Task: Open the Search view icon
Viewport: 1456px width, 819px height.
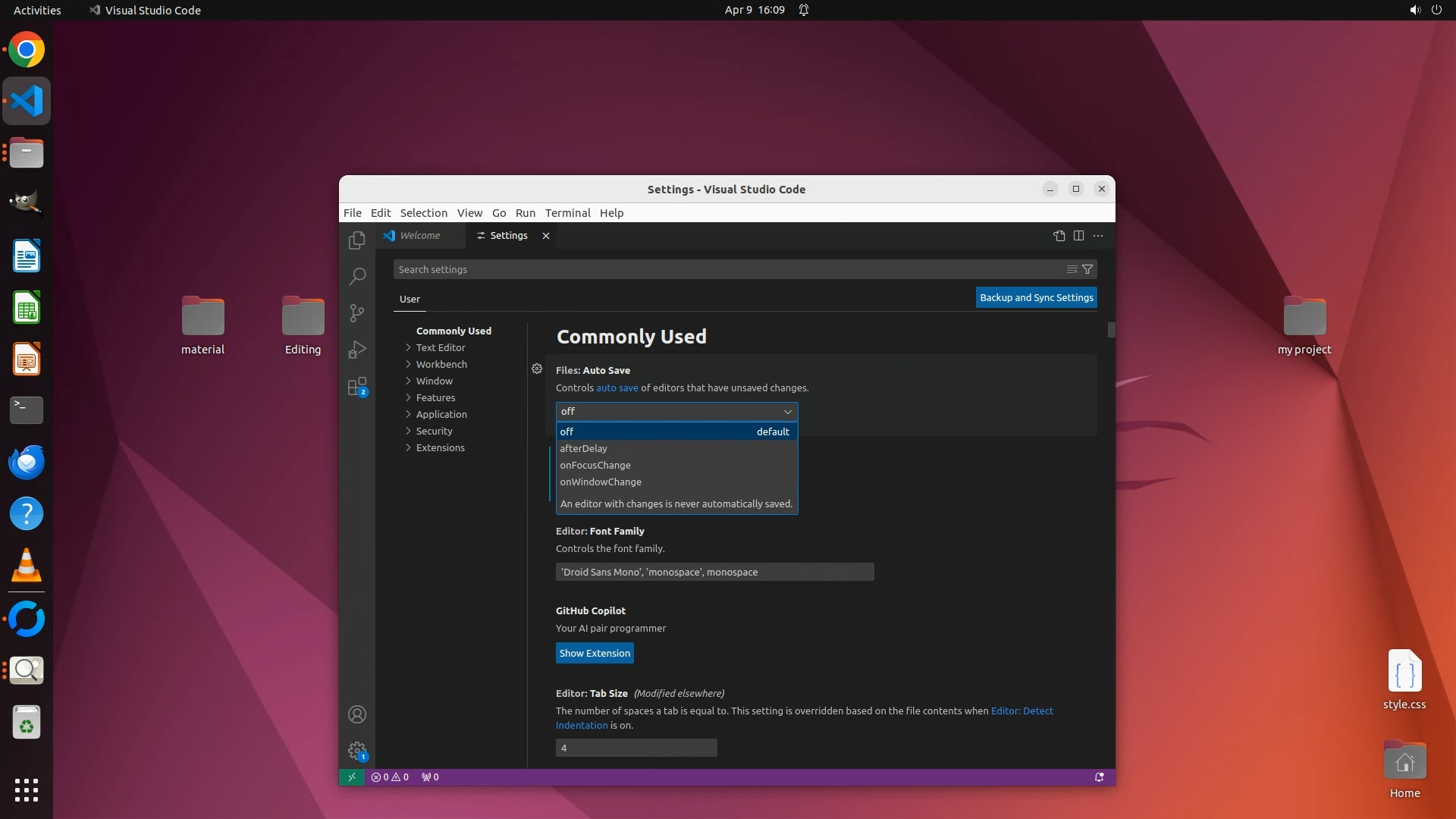Action: click(357, 276)
